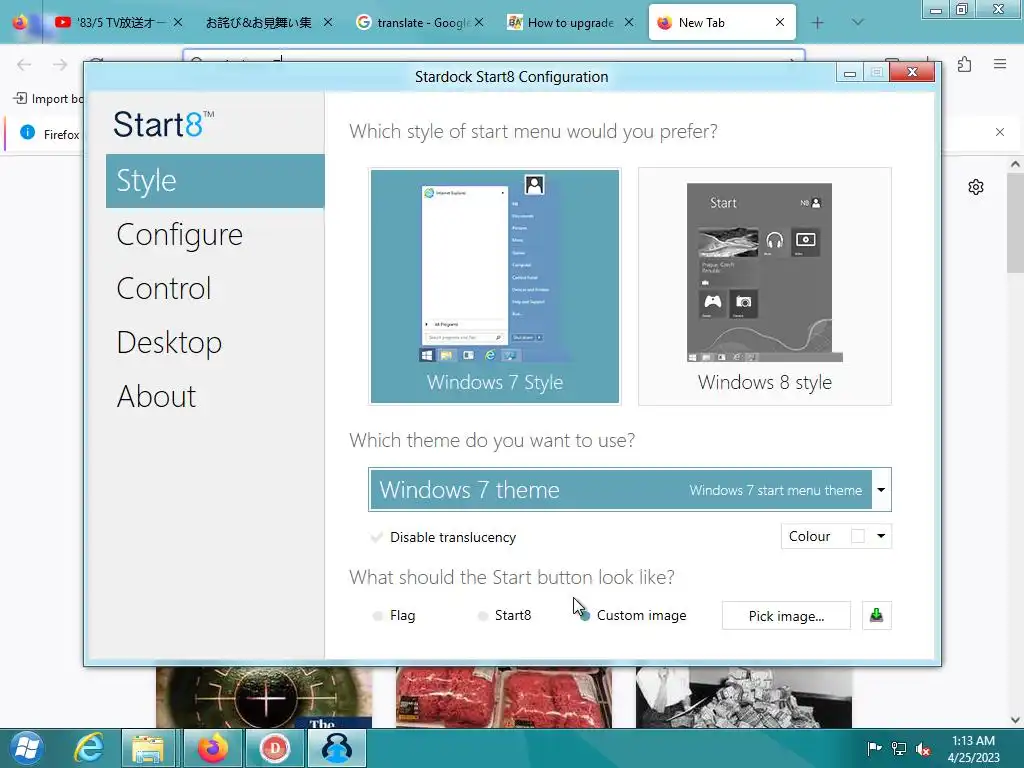This screenshot has height=768, width=1024.
Task: Click the network tray icon
Action: pos(899,748)
